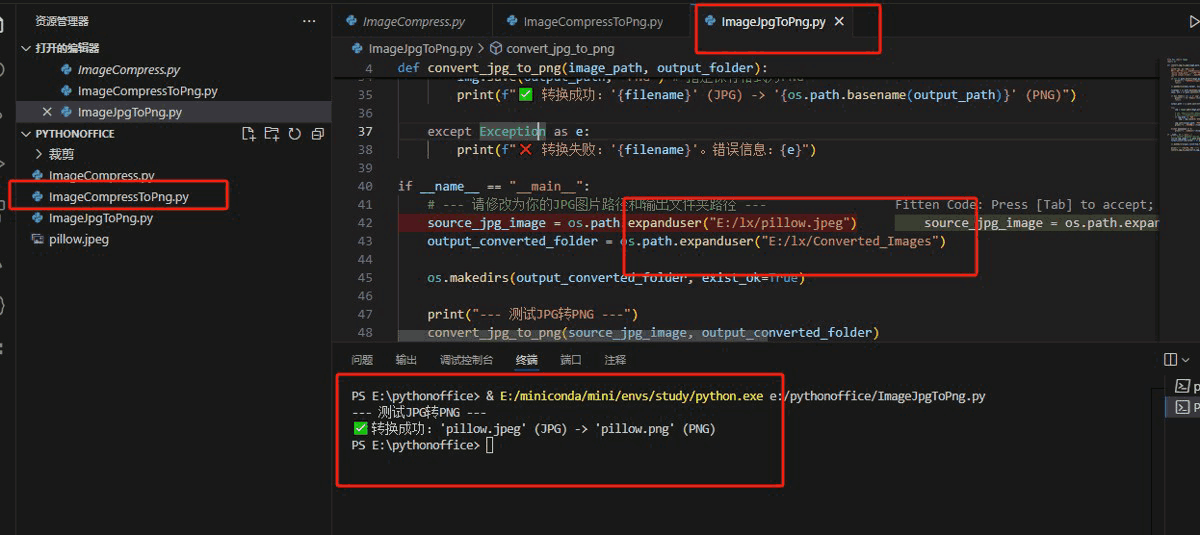Viewport: 1200px width, 535px height.
Task: Close ImageJpgToPng.py in open editors list
Action: point(47,112)
